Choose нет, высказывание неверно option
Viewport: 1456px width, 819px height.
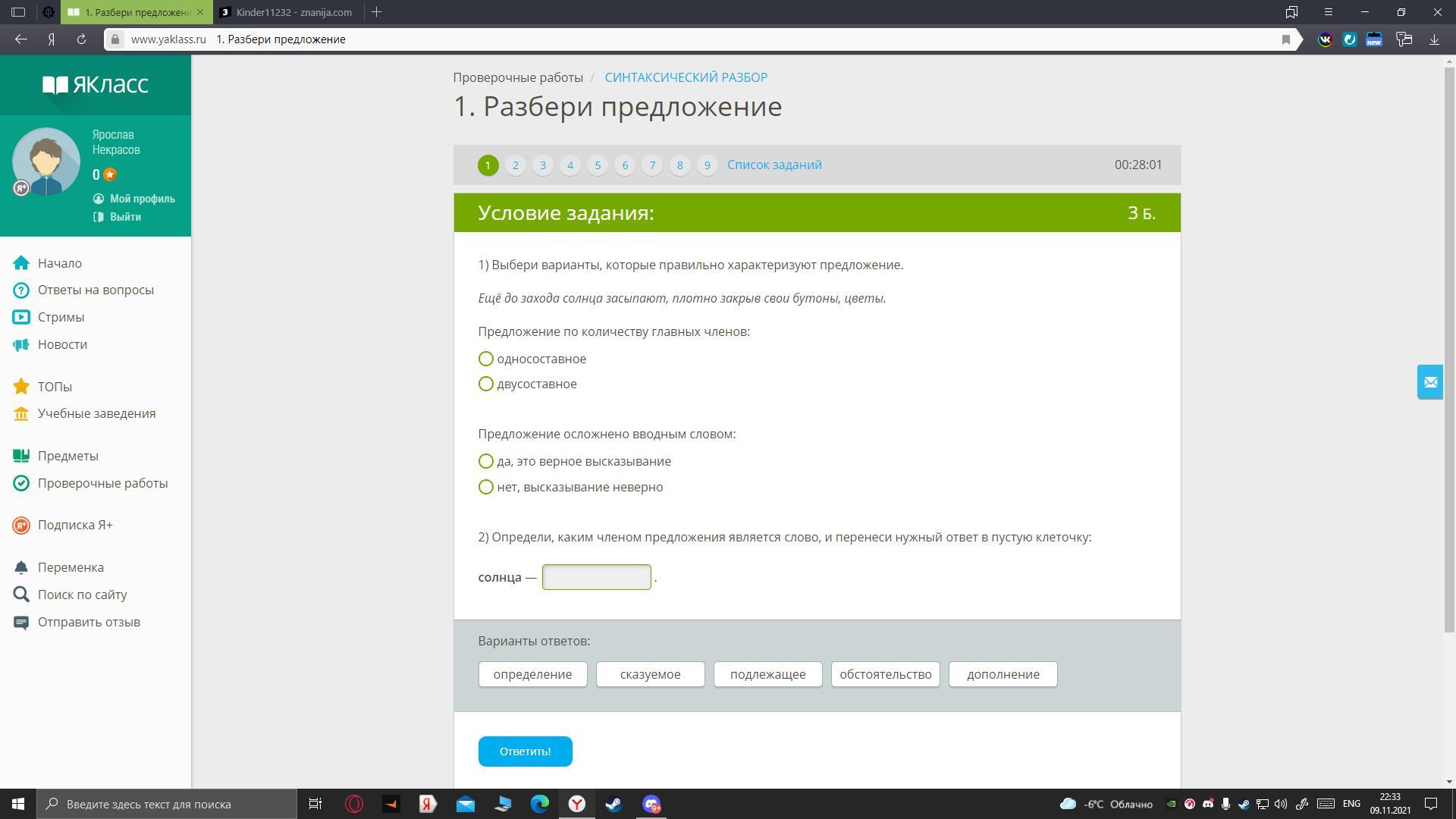tap(486, 487)
